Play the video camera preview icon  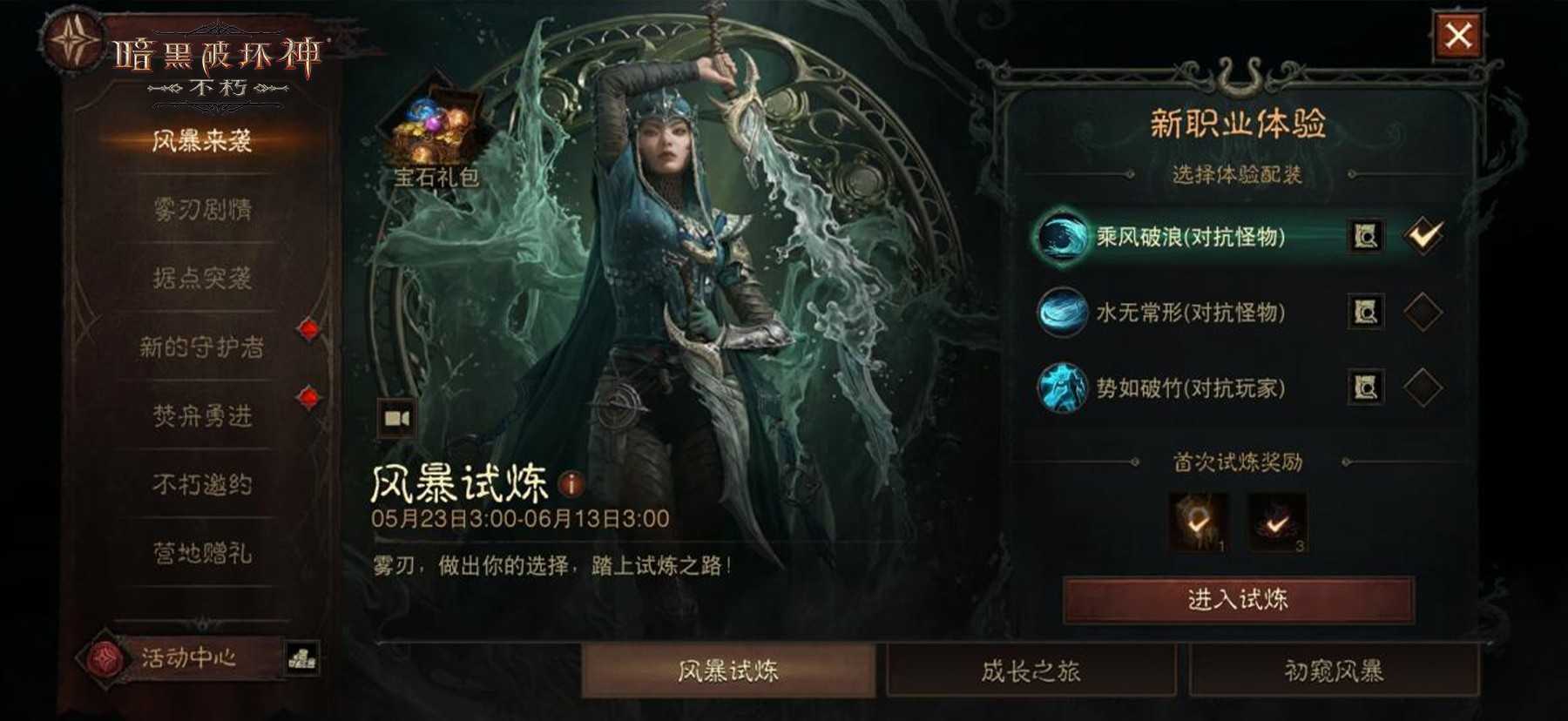pyautogui.click(x=397, y=419)
